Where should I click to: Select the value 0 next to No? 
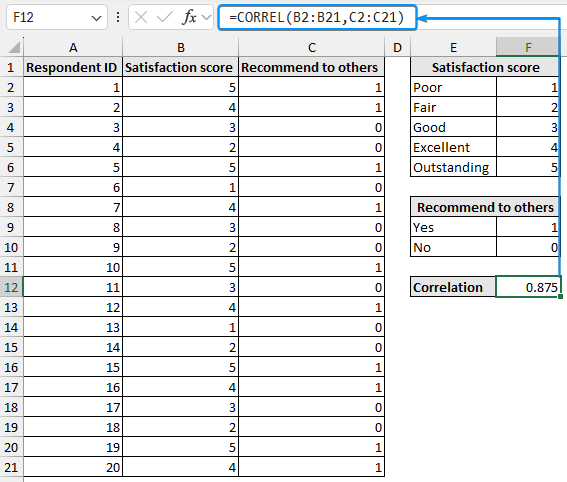(x=528, y=248)
